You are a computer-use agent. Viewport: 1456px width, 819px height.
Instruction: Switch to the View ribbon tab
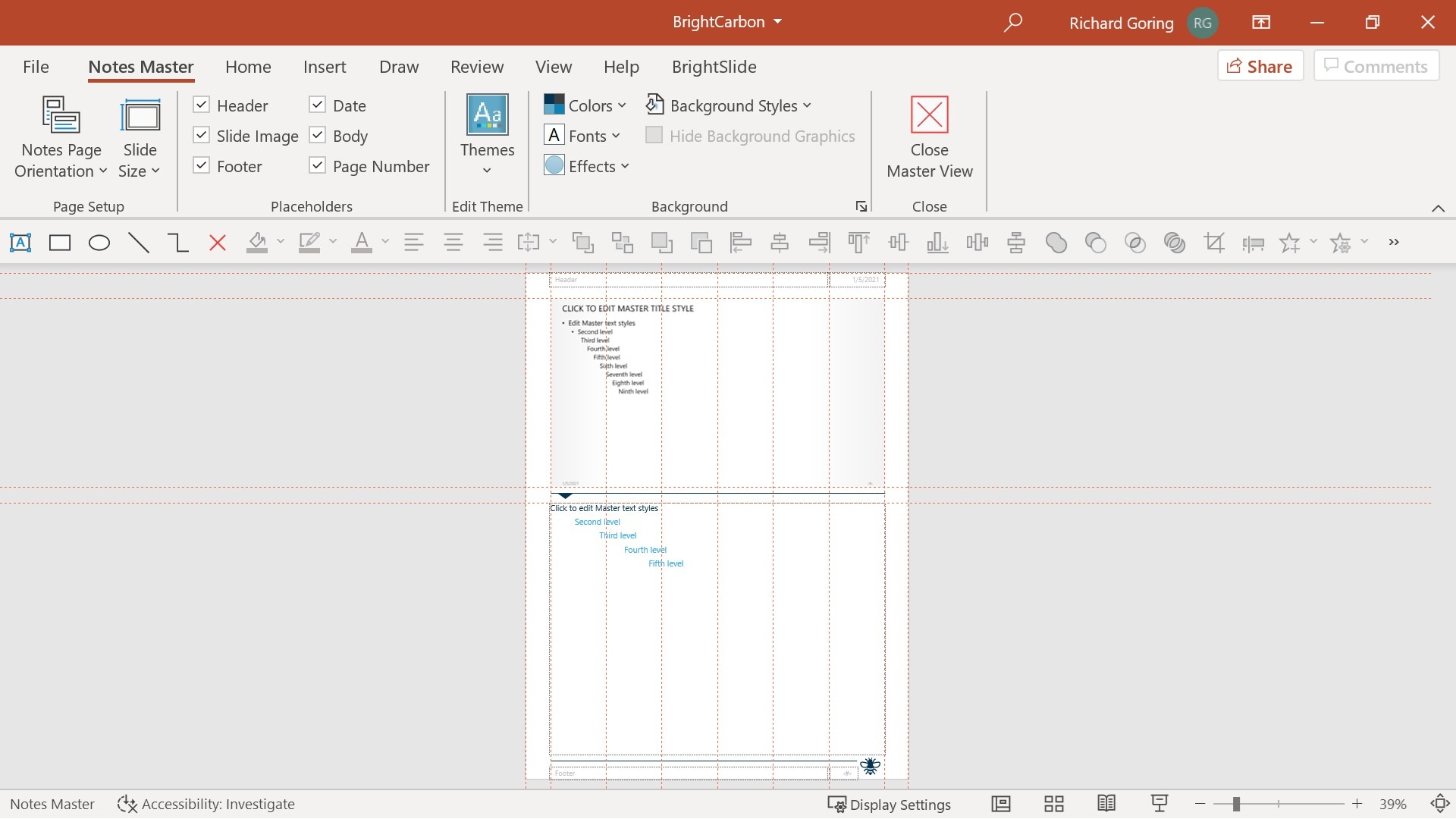553,66
